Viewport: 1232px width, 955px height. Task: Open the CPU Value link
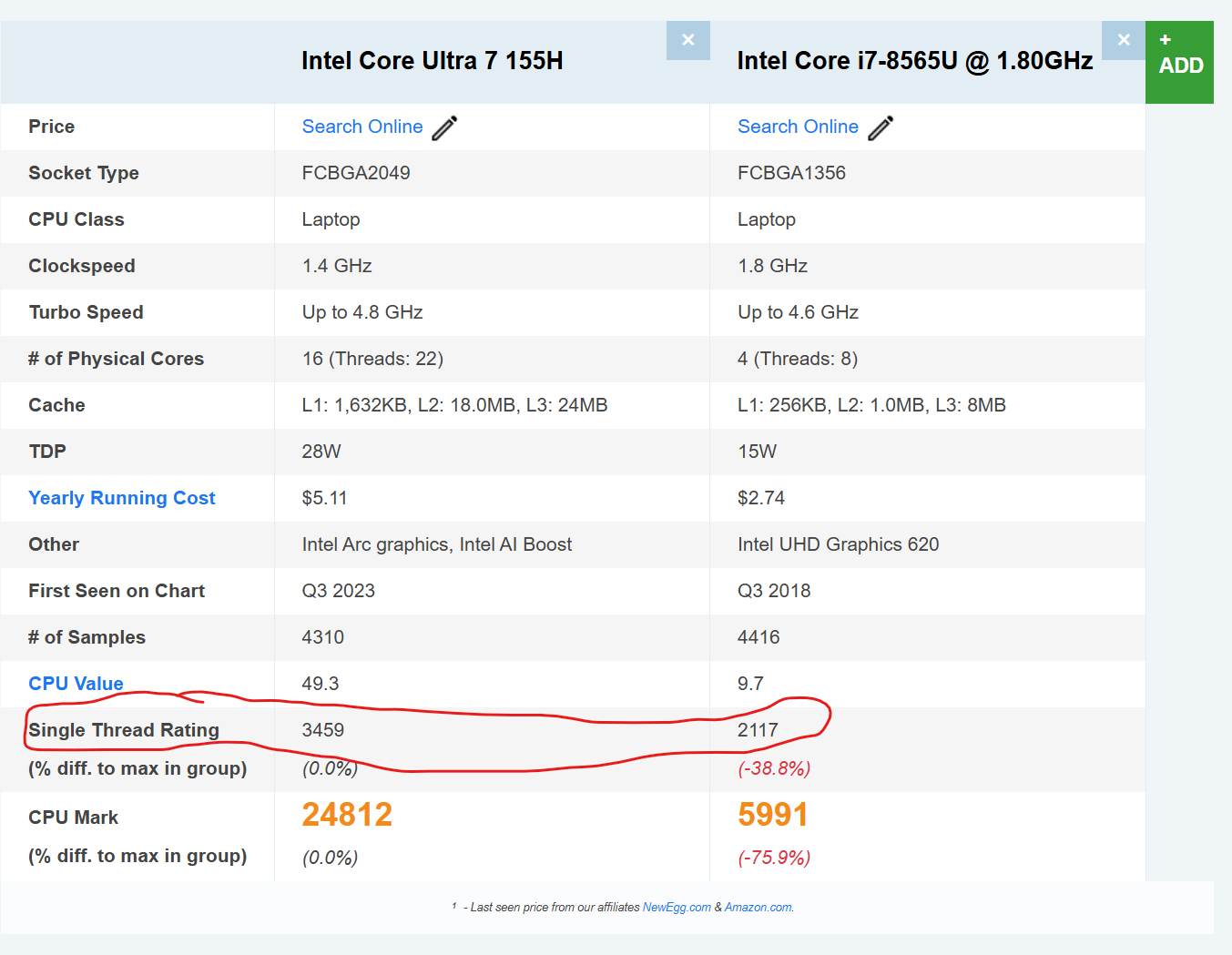click(76, 684)
